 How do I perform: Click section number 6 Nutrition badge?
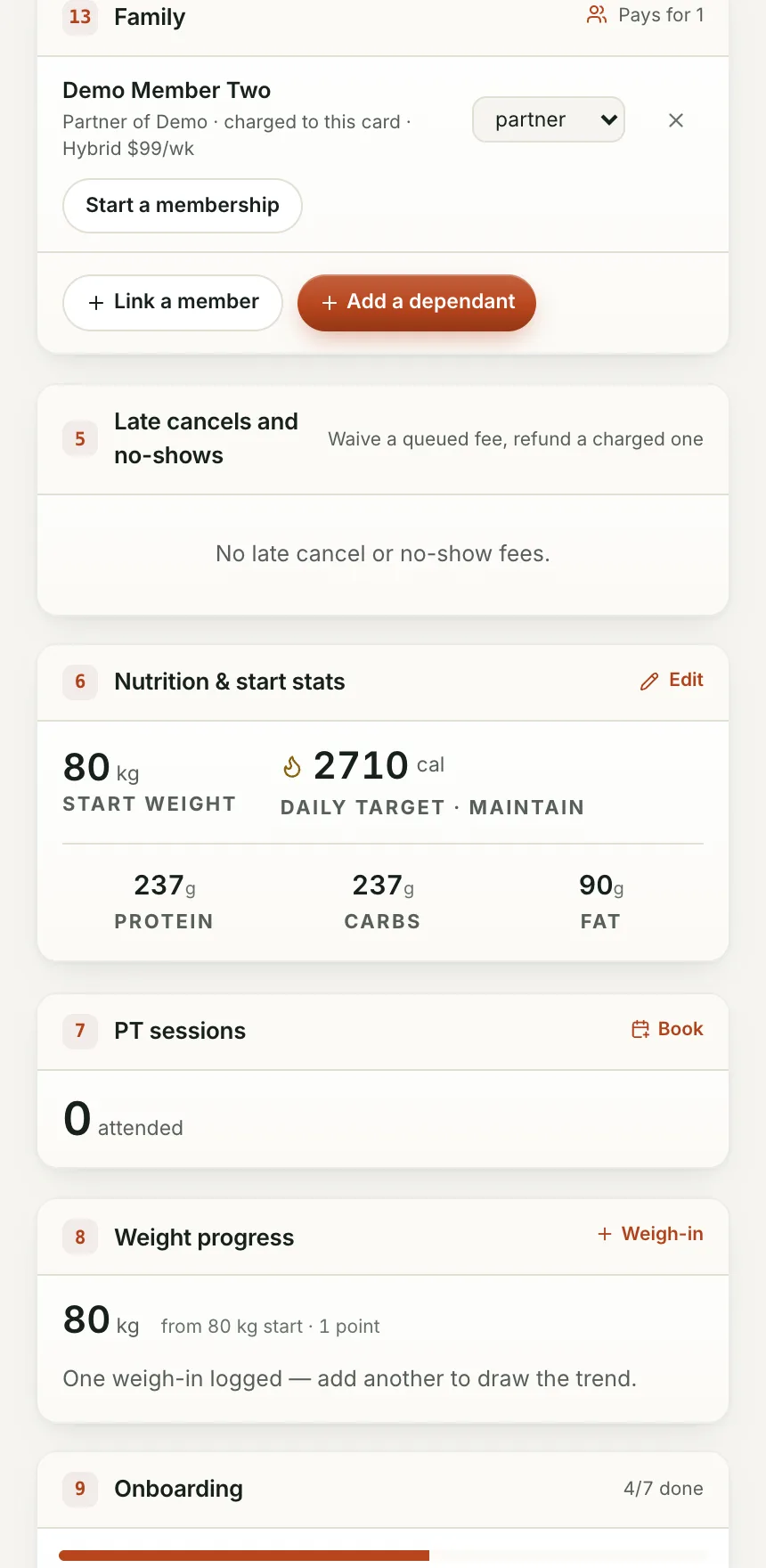[80, 682]
